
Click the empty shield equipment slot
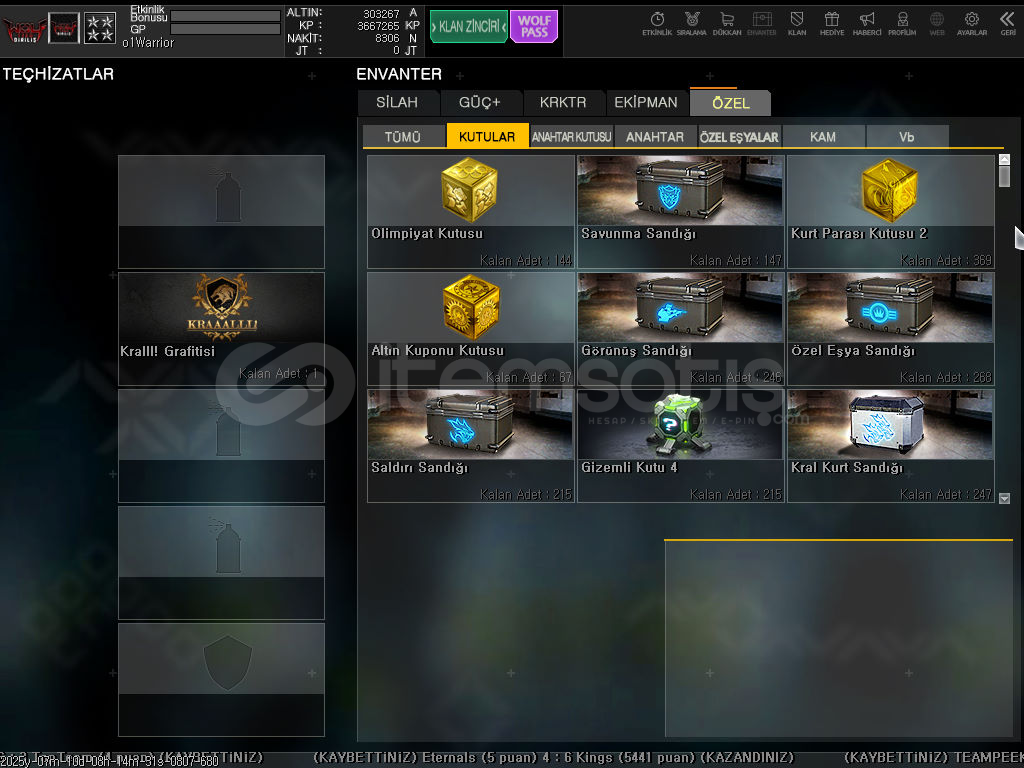(221, 680)
